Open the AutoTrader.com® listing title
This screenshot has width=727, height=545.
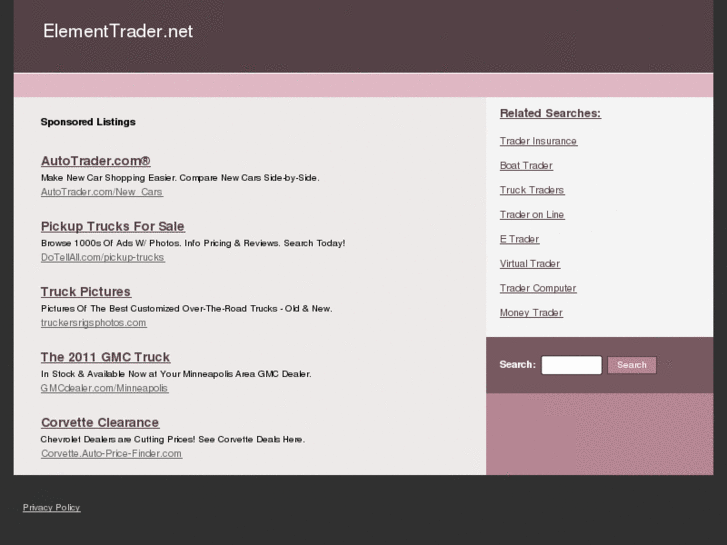pyautogui.click(x=96, y=161)
